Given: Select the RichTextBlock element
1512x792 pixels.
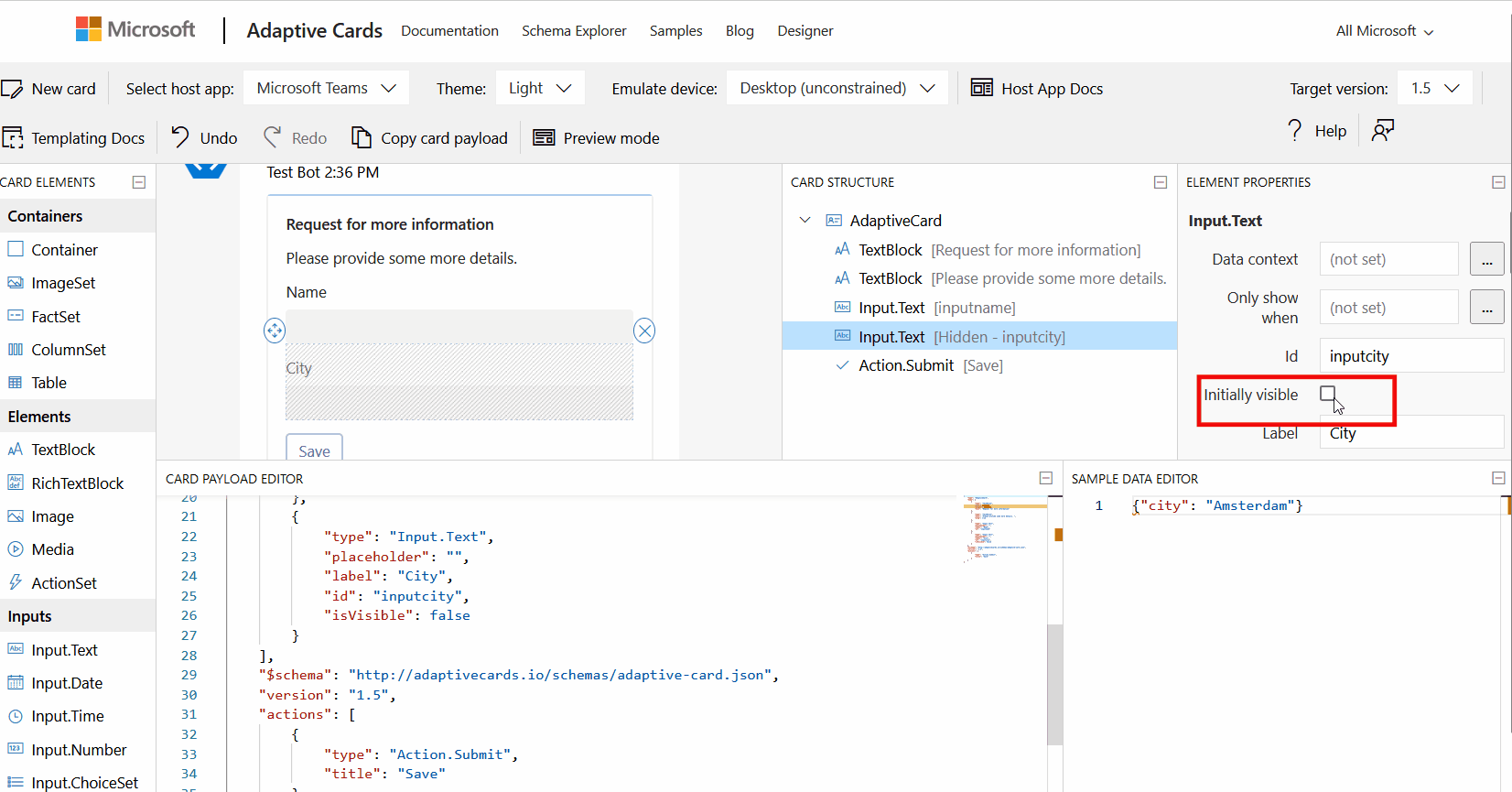Looking at the screenshot, I should tap(78, 483).
